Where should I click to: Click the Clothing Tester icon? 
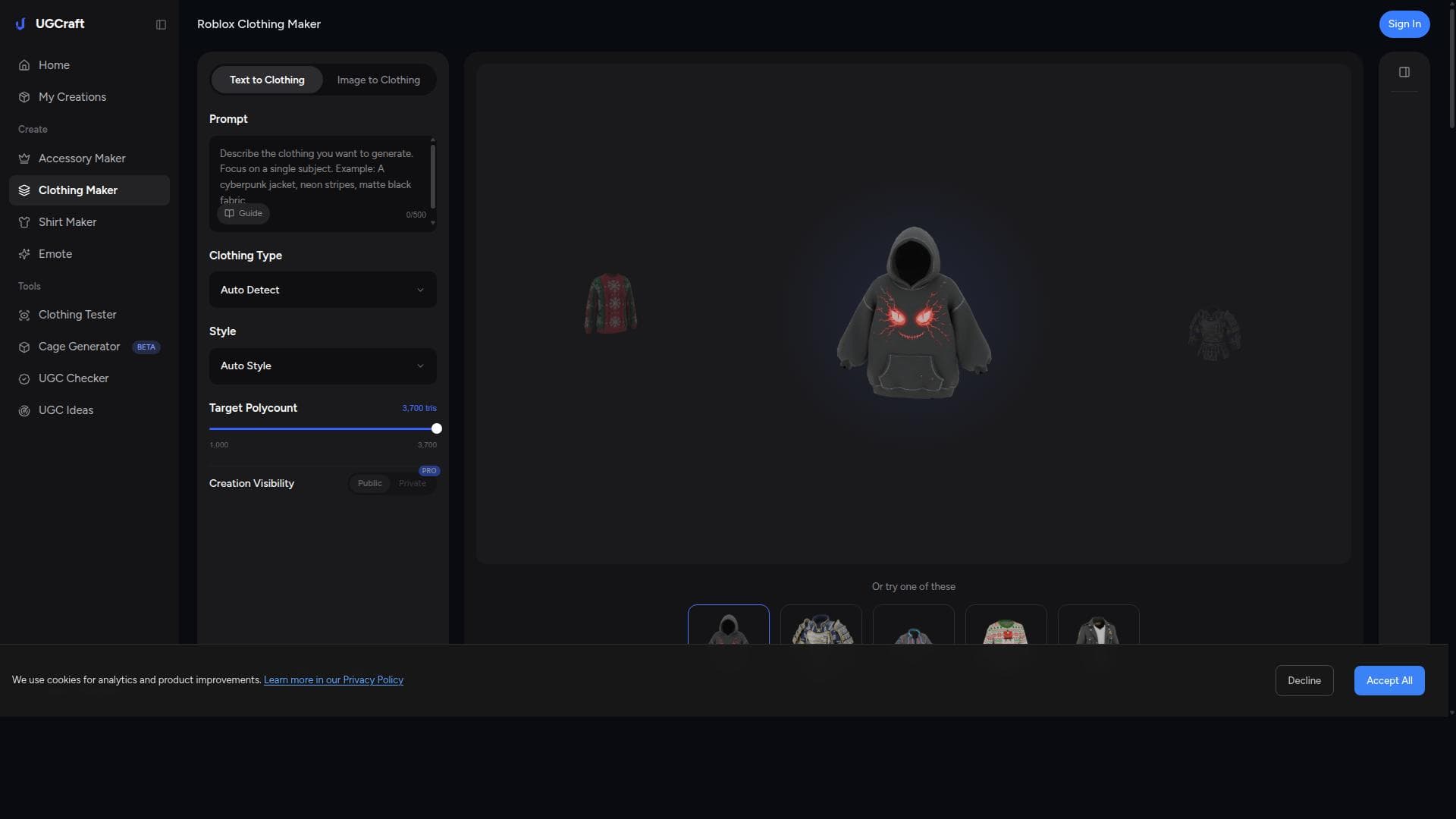(x=24, y=315)
